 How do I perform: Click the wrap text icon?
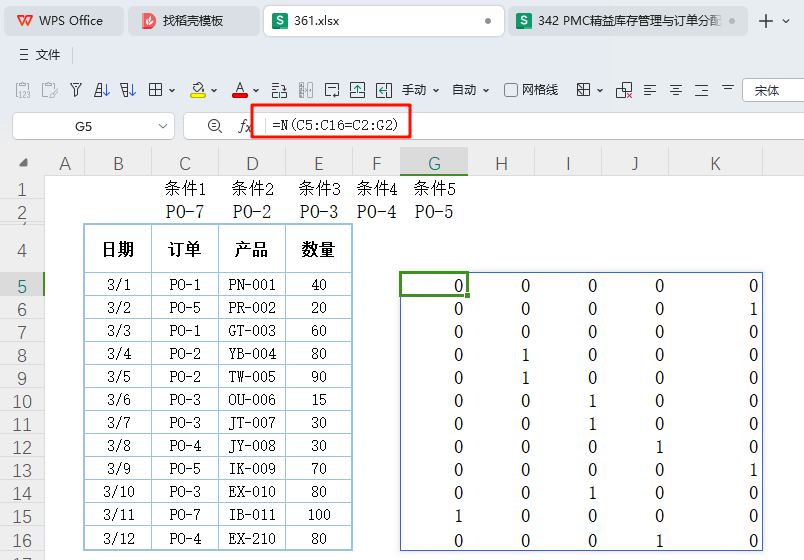pos(332,90)
